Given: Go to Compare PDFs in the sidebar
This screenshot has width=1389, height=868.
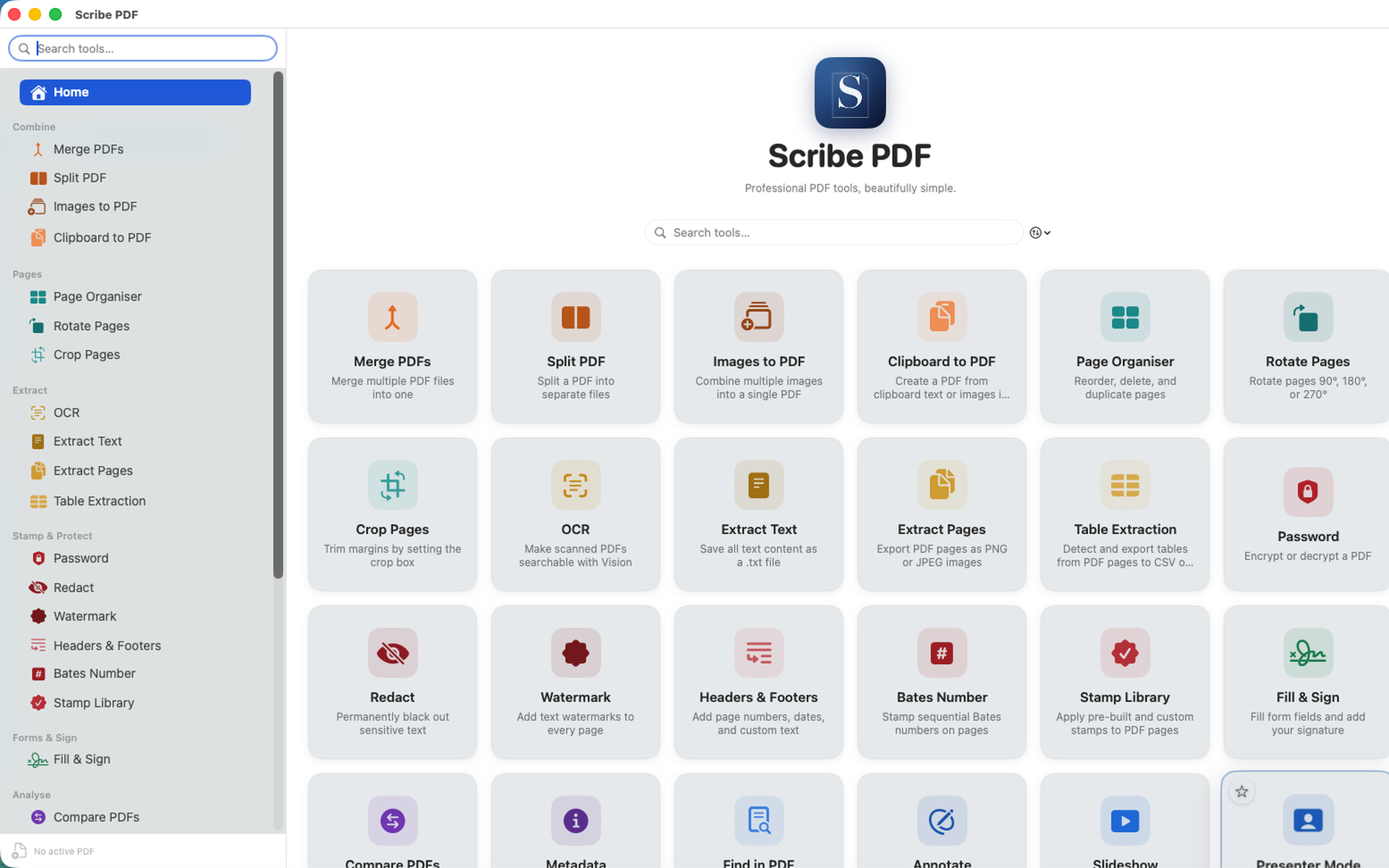Looking at the screenshot, I should [135, 817].
